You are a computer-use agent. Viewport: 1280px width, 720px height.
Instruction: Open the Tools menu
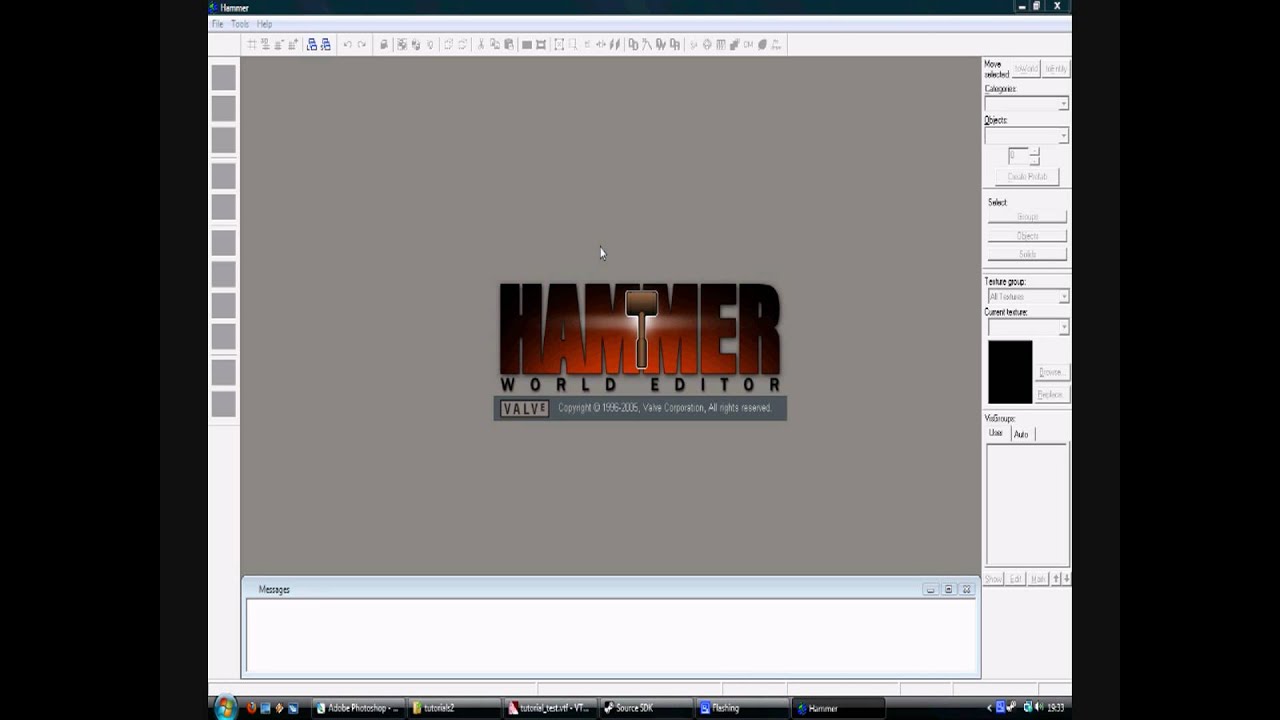(240, 24)
